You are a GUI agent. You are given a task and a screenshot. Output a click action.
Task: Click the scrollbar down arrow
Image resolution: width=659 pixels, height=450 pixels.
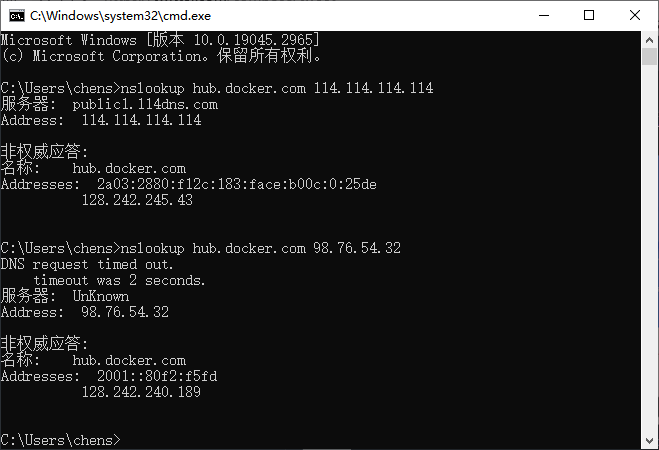click(x=649, y=441)
